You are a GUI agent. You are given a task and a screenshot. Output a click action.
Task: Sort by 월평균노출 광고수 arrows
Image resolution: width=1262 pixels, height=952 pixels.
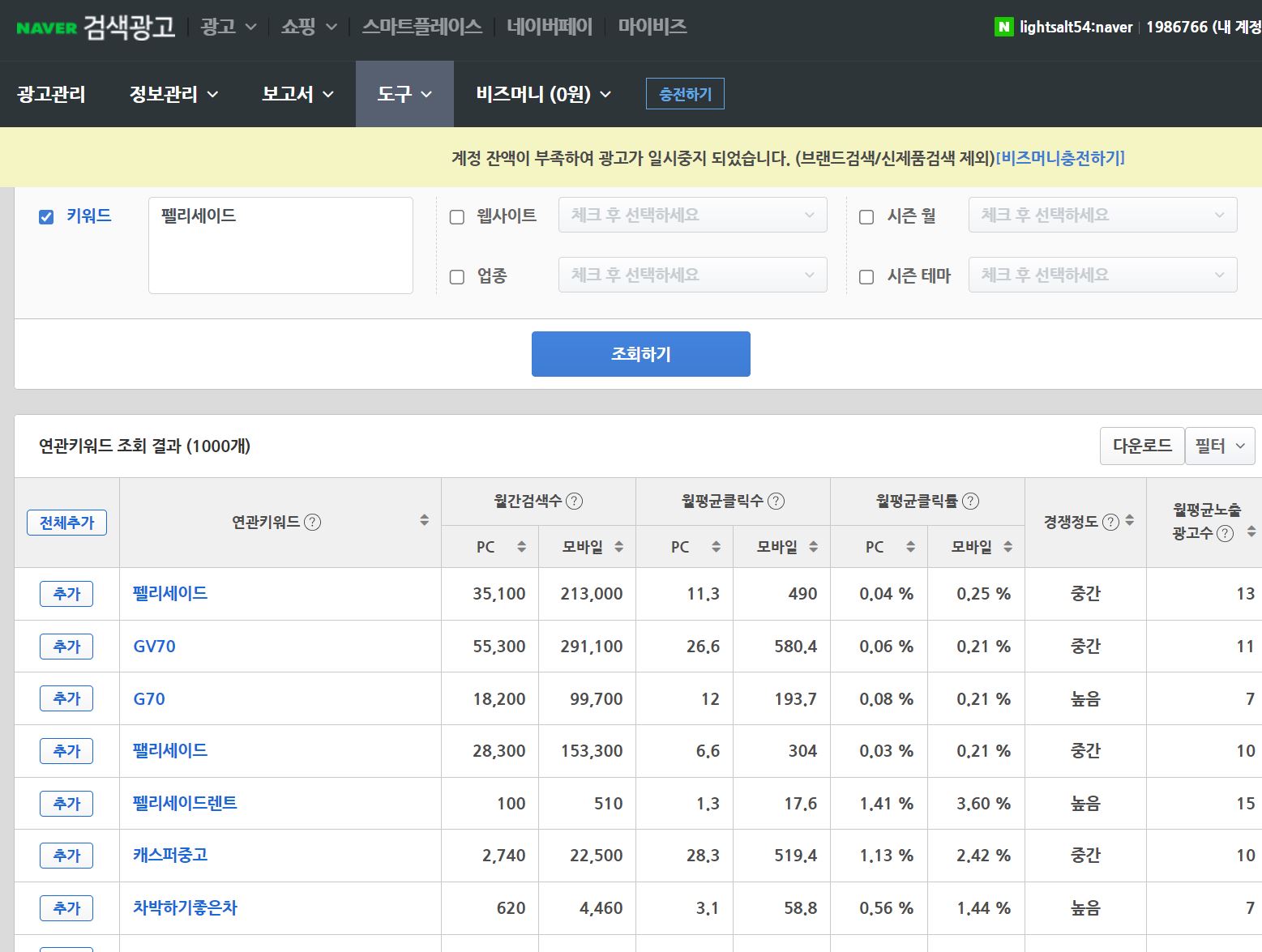[1251, 531]
